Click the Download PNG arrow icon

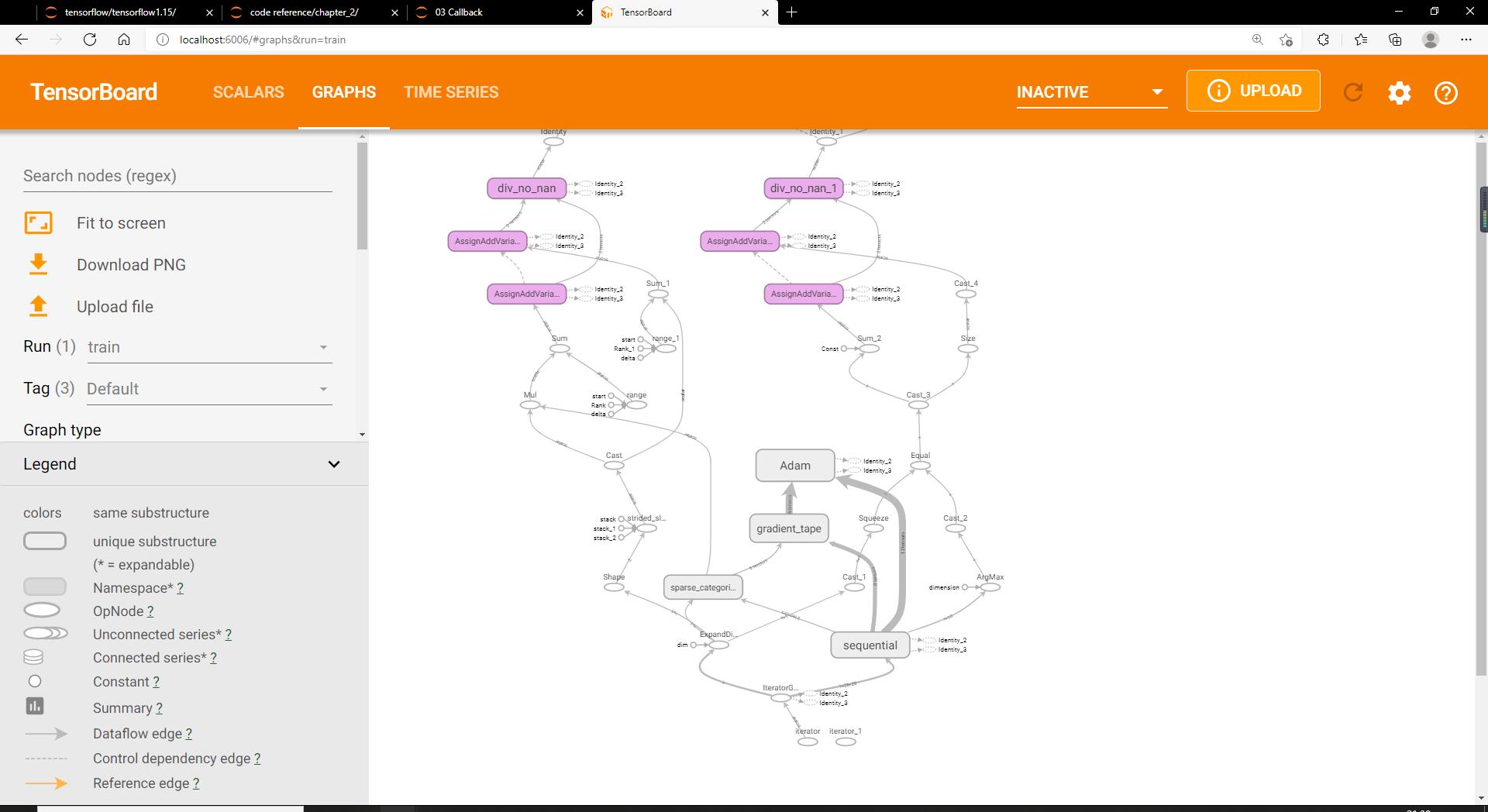tap(38, 265)
